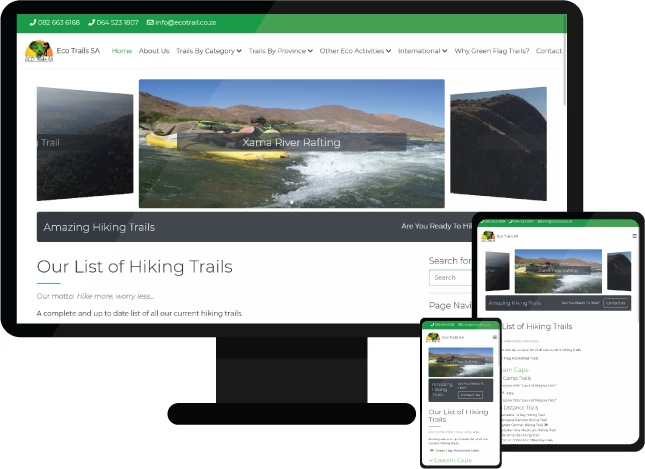The height and width of the screenshot is (469, 645).
Task: Click the Eco Trails SA logo
Action: click(39, 51)
